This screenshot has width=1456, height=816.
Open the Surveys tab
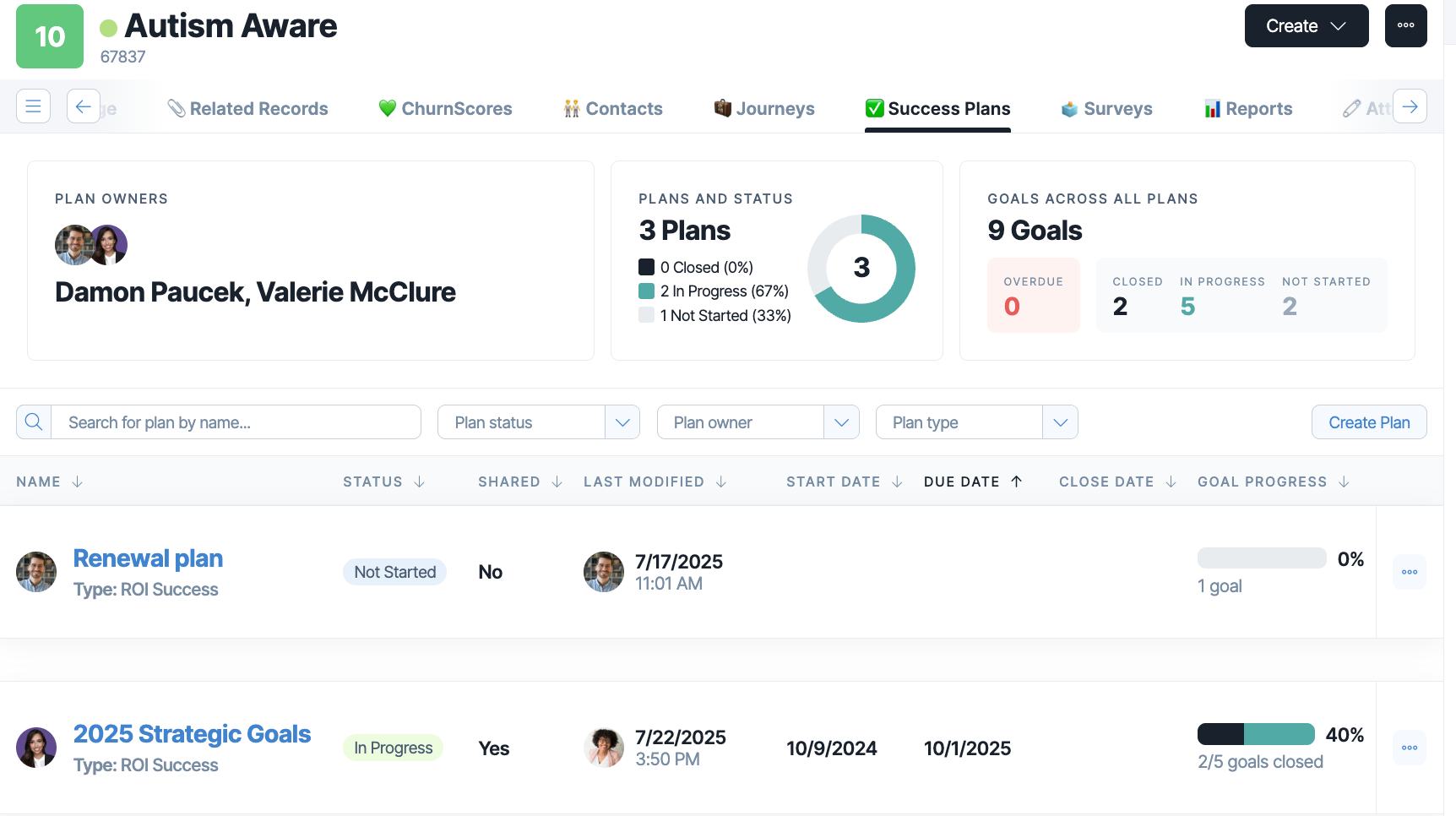point(1106,108)
